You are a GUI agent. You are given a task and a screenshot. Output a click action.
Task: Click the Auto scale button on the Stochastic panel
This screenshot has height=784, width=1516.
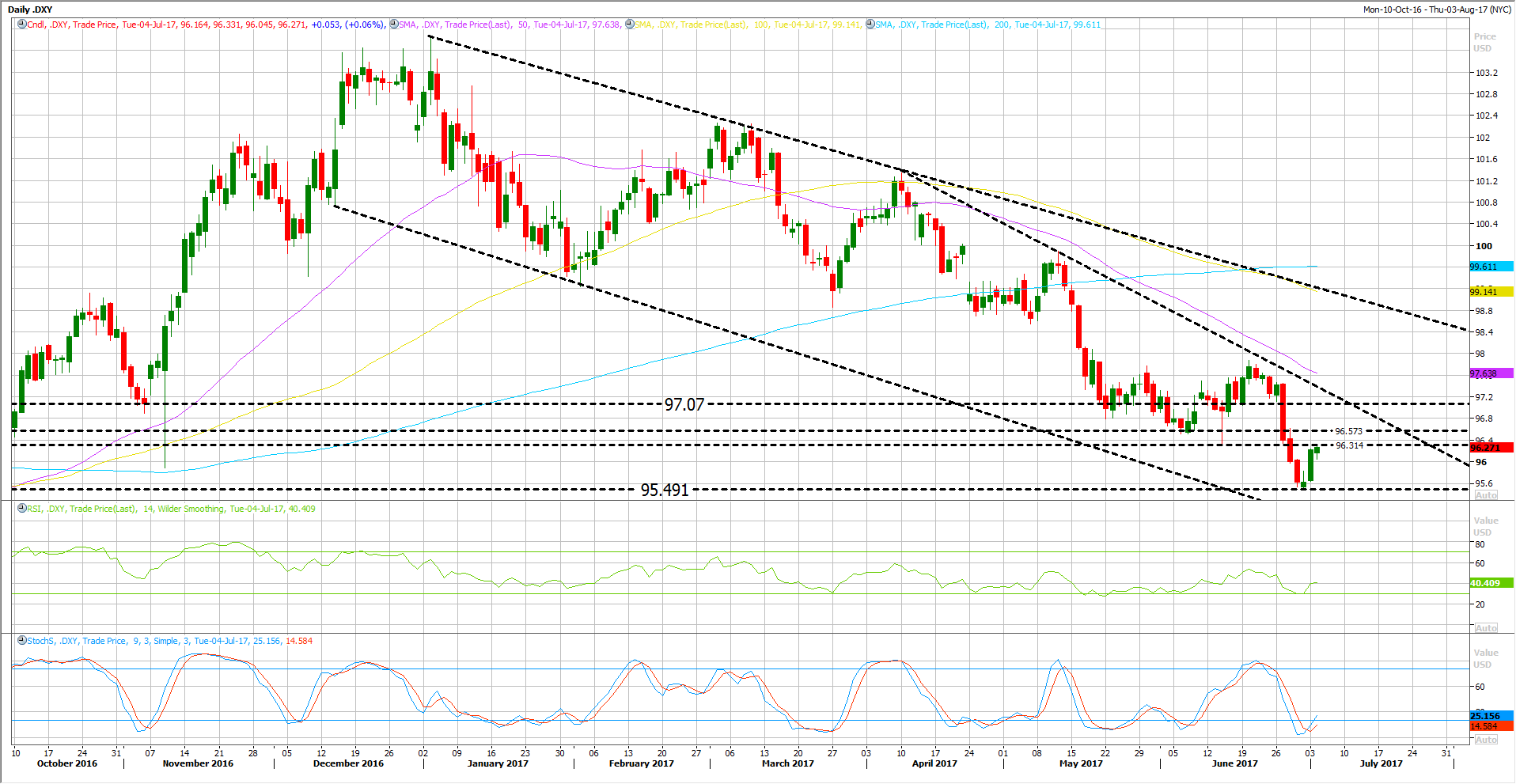[x=1486, y=740]
